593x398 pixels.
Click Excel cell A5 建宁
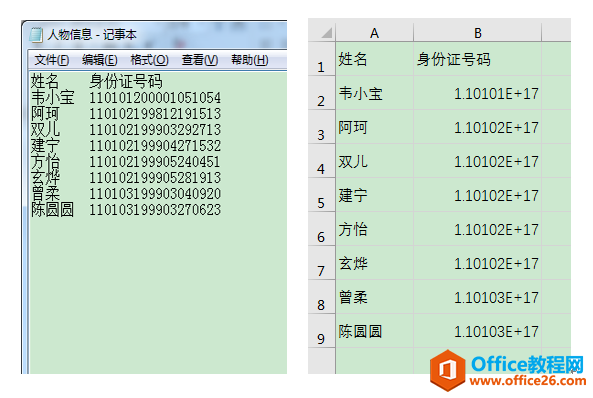tap(374, 195)
